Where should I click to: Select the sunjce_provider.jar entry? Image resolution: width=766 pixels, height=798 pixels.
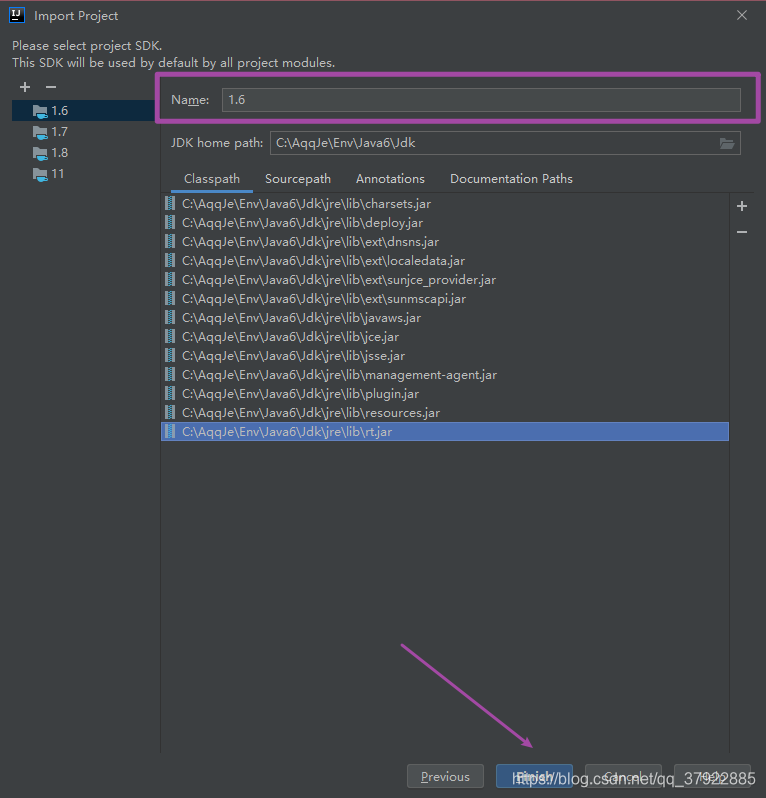[445, 280]
